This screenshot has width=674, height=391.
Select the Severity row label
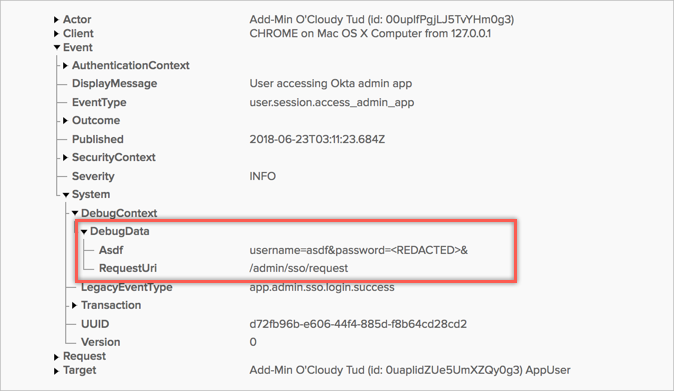point(93,177)
